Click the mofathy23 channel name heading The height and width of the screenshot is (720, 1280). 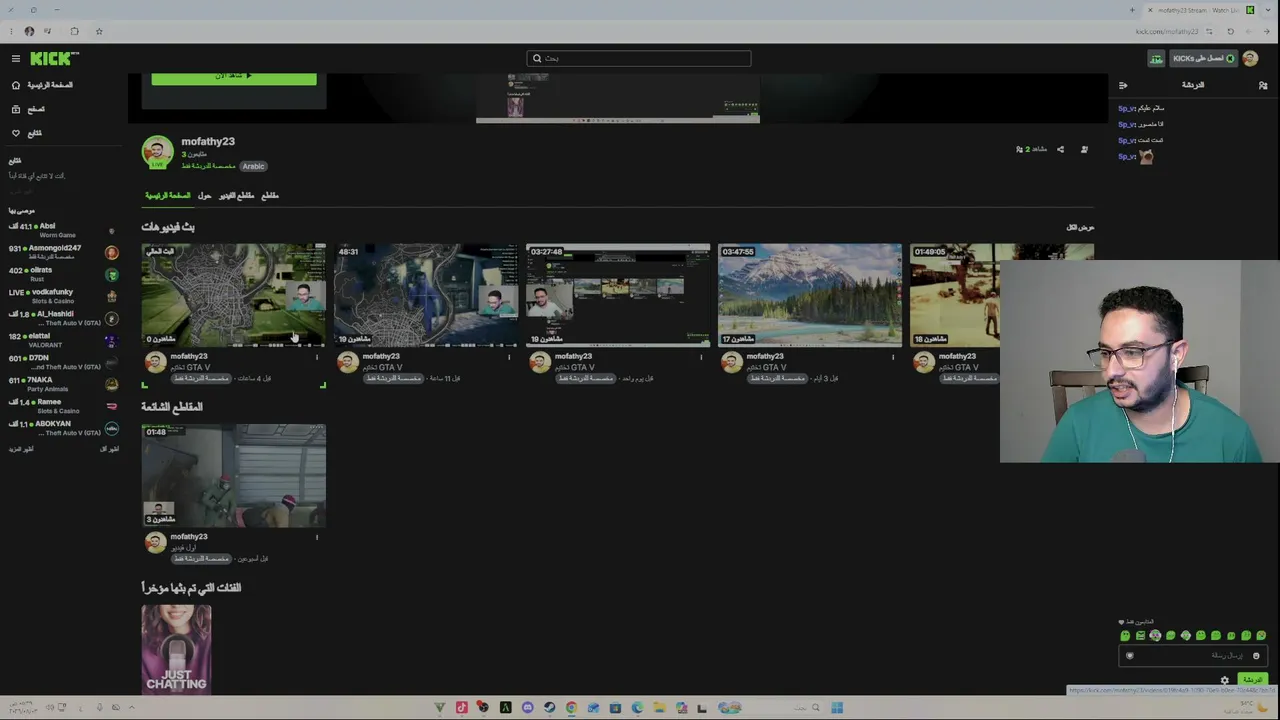(x=208, y=142)
